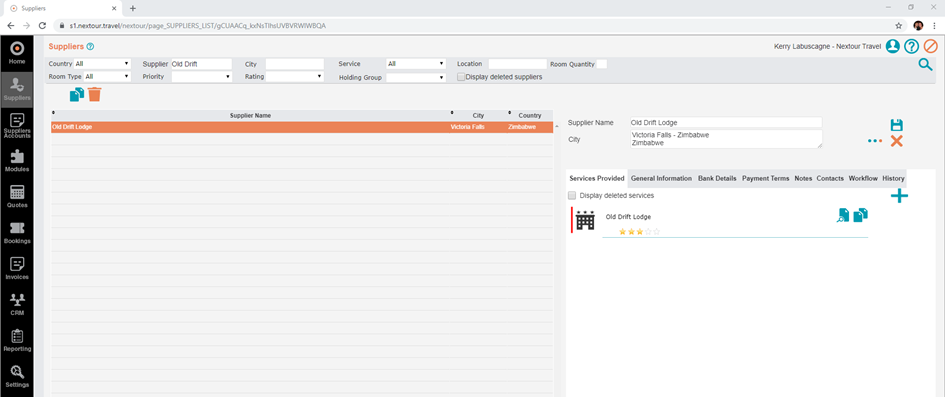This screenshot has width=945, height=397.
Task: Switch to Payment Terms tab
Action: [765, 179]
